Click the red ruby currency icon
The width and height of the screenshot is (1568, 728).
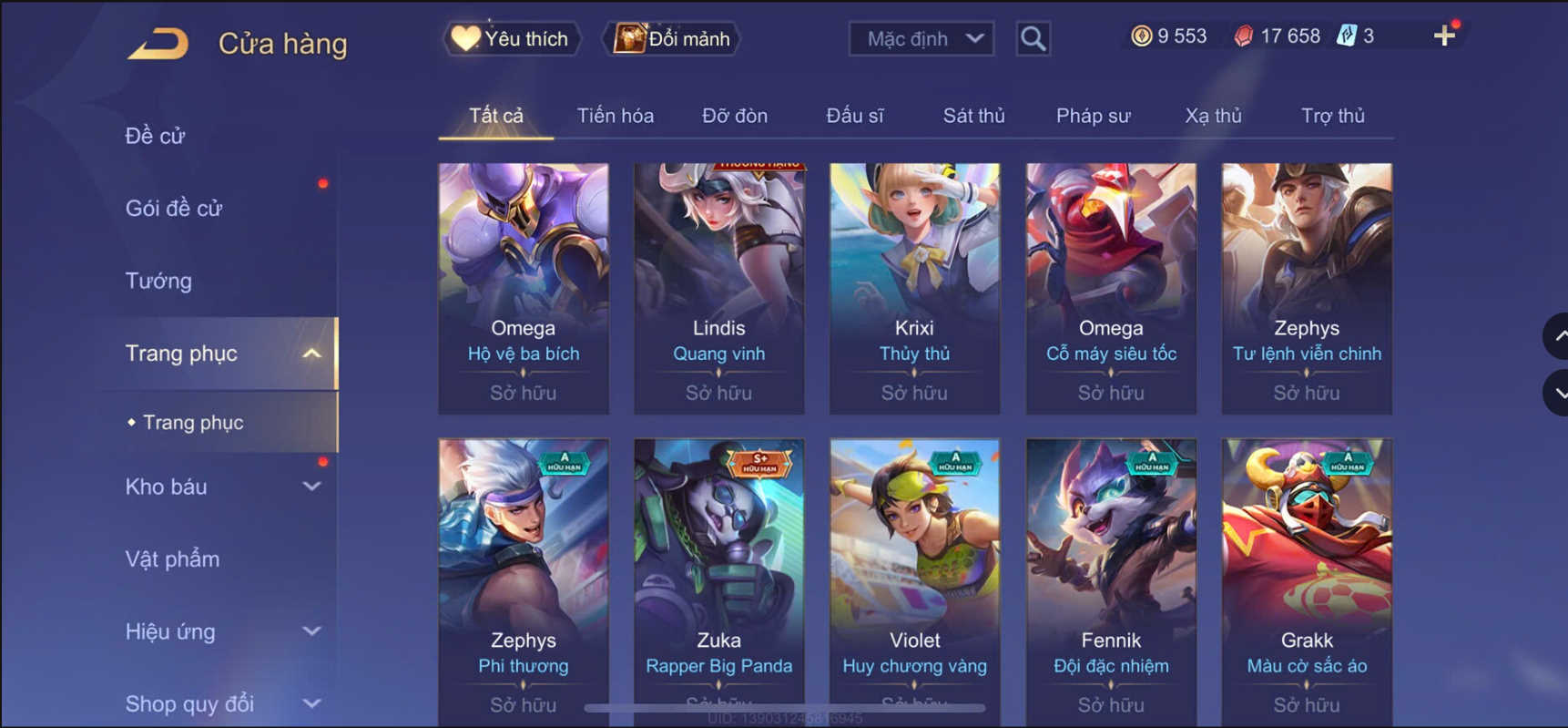pos(1243,36)
